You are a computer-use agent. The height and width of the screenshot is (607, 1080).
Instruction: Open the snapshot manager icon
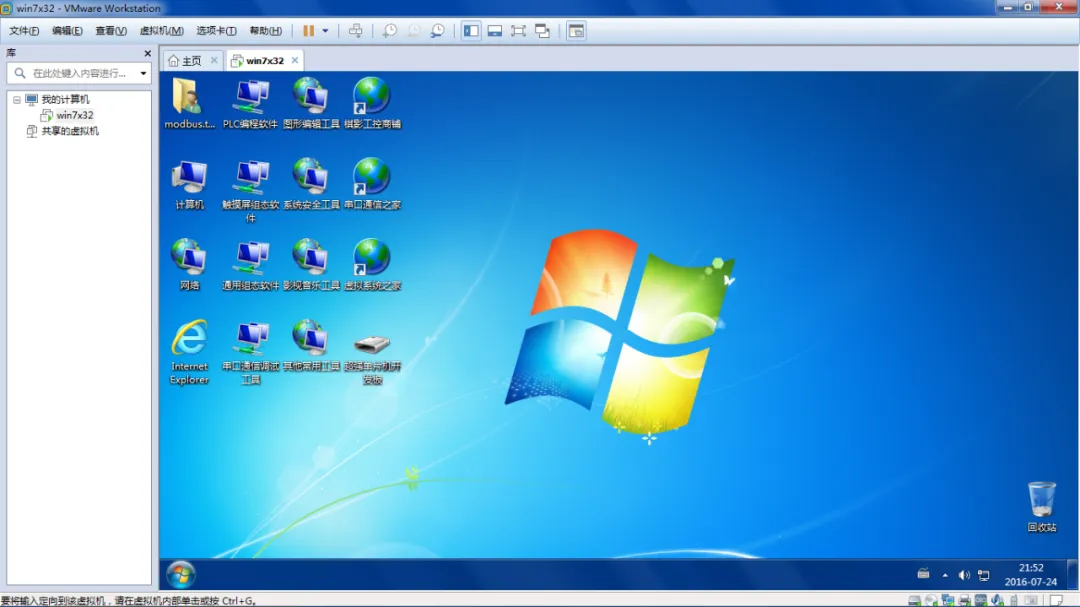[437, 31]
